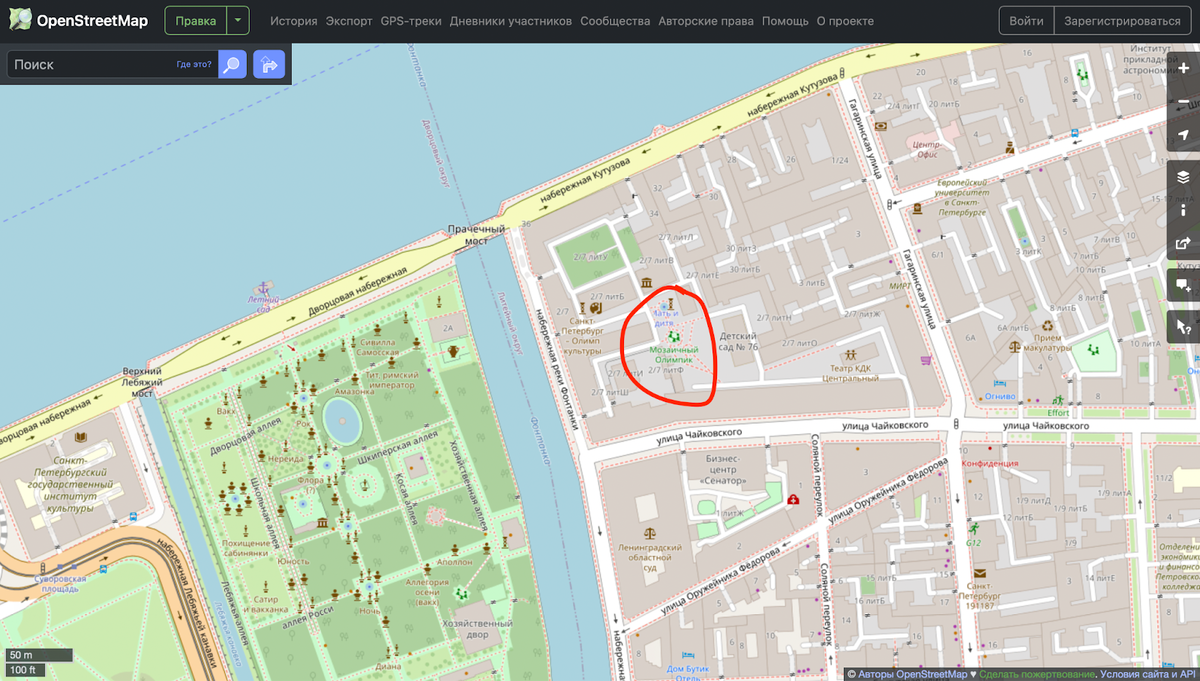Image resolution: width=1200 pixels, height=681 pixels.
Task: Click the anchor icon at Летний сад
Action: pyautogui.click(x=263, y=288)
